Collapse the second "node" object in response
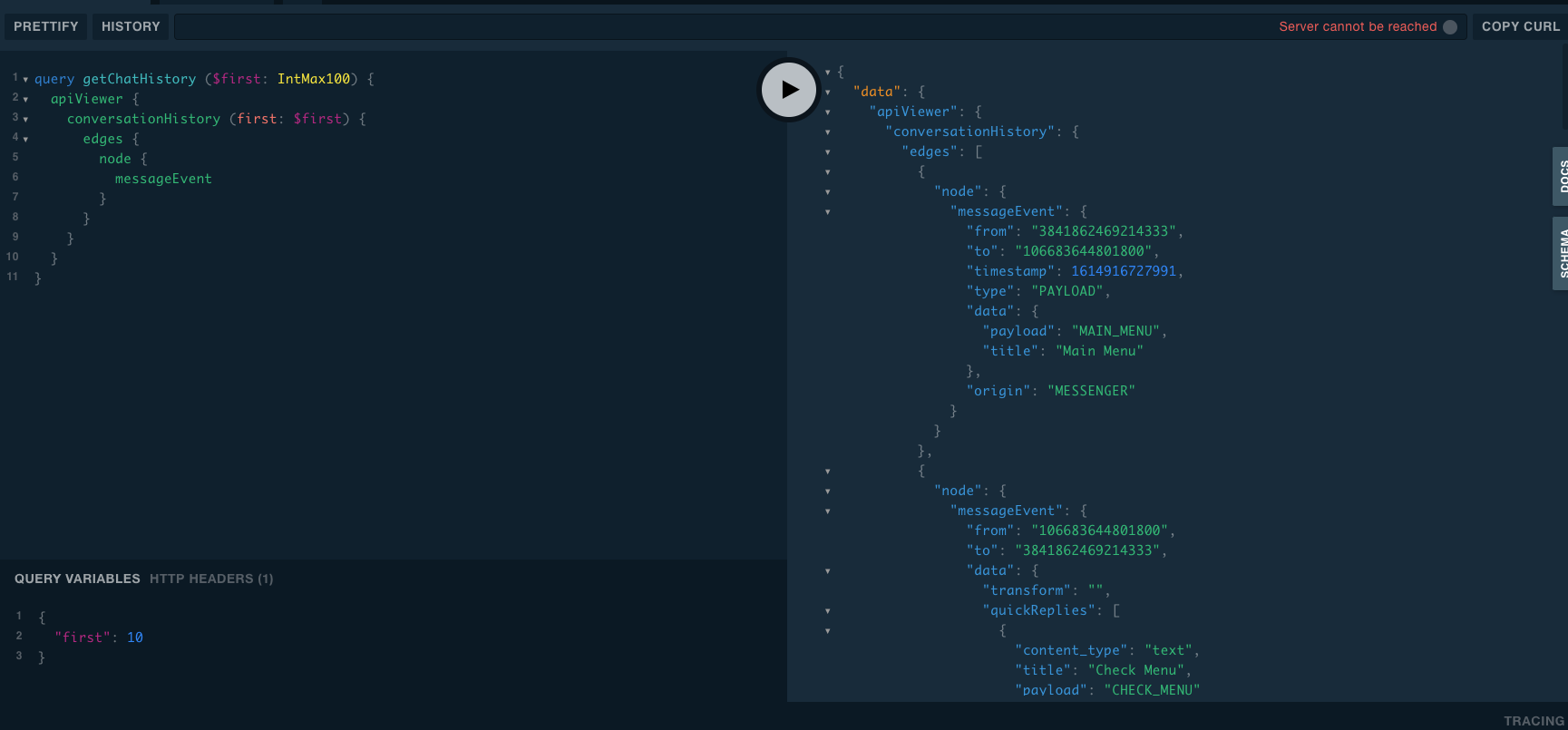 coord(828,492)
